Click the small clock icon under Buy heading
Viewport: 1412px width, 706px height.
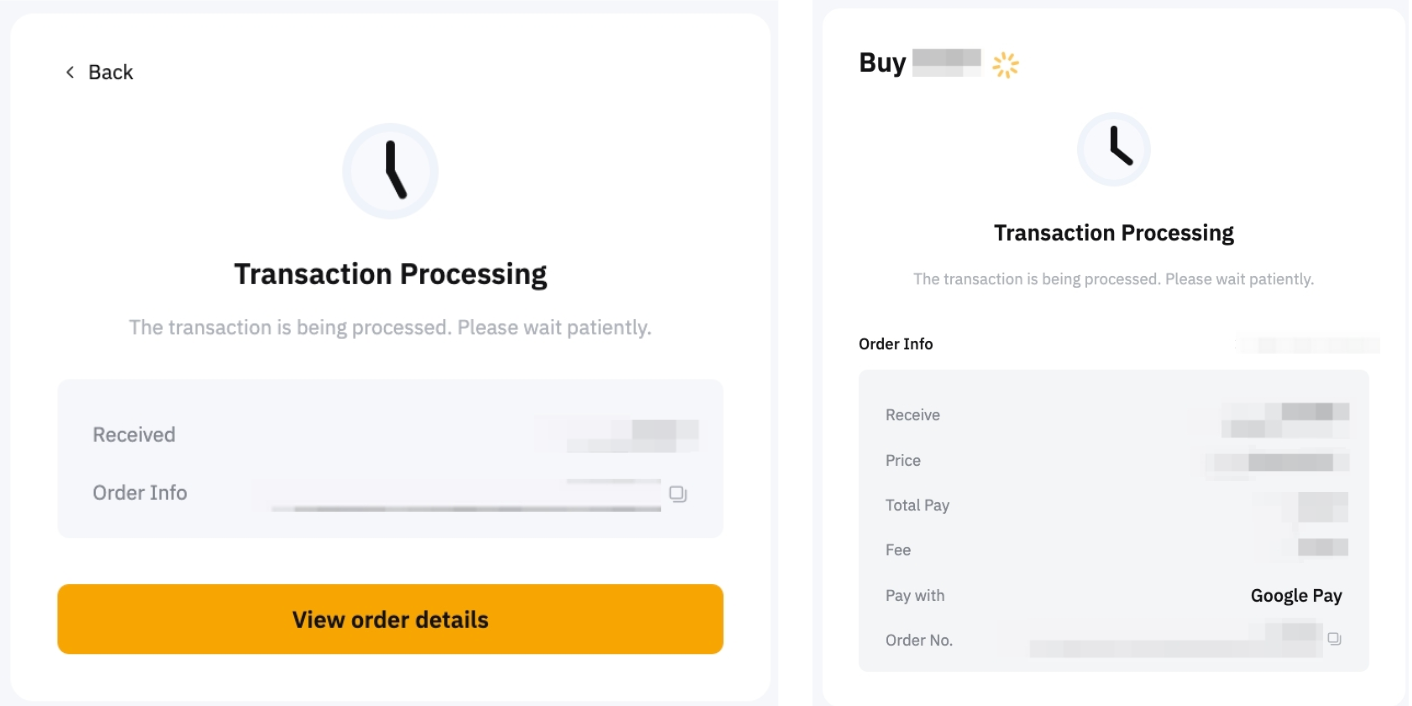[x=1114, y=149]
